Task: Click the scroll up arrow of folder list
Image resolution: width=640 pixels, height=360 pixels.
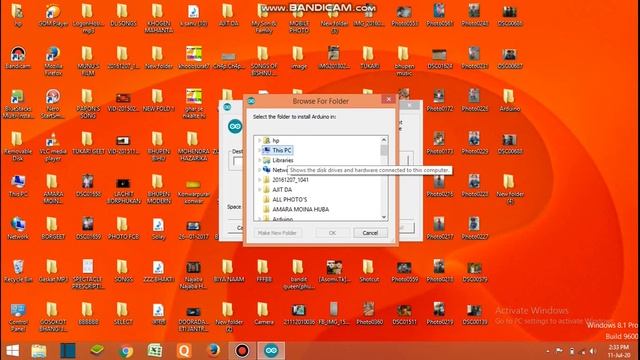Action: point(384,140)
